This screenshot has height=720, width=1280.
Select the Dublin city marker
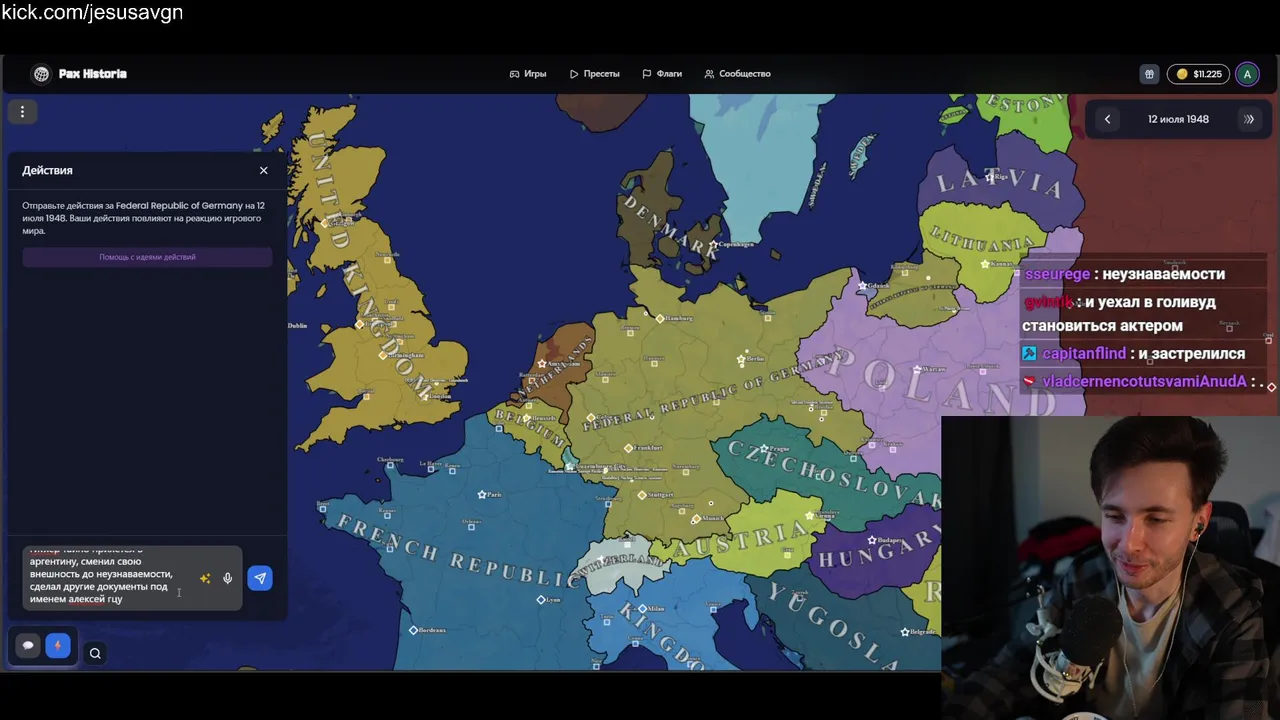click(297, 326)
